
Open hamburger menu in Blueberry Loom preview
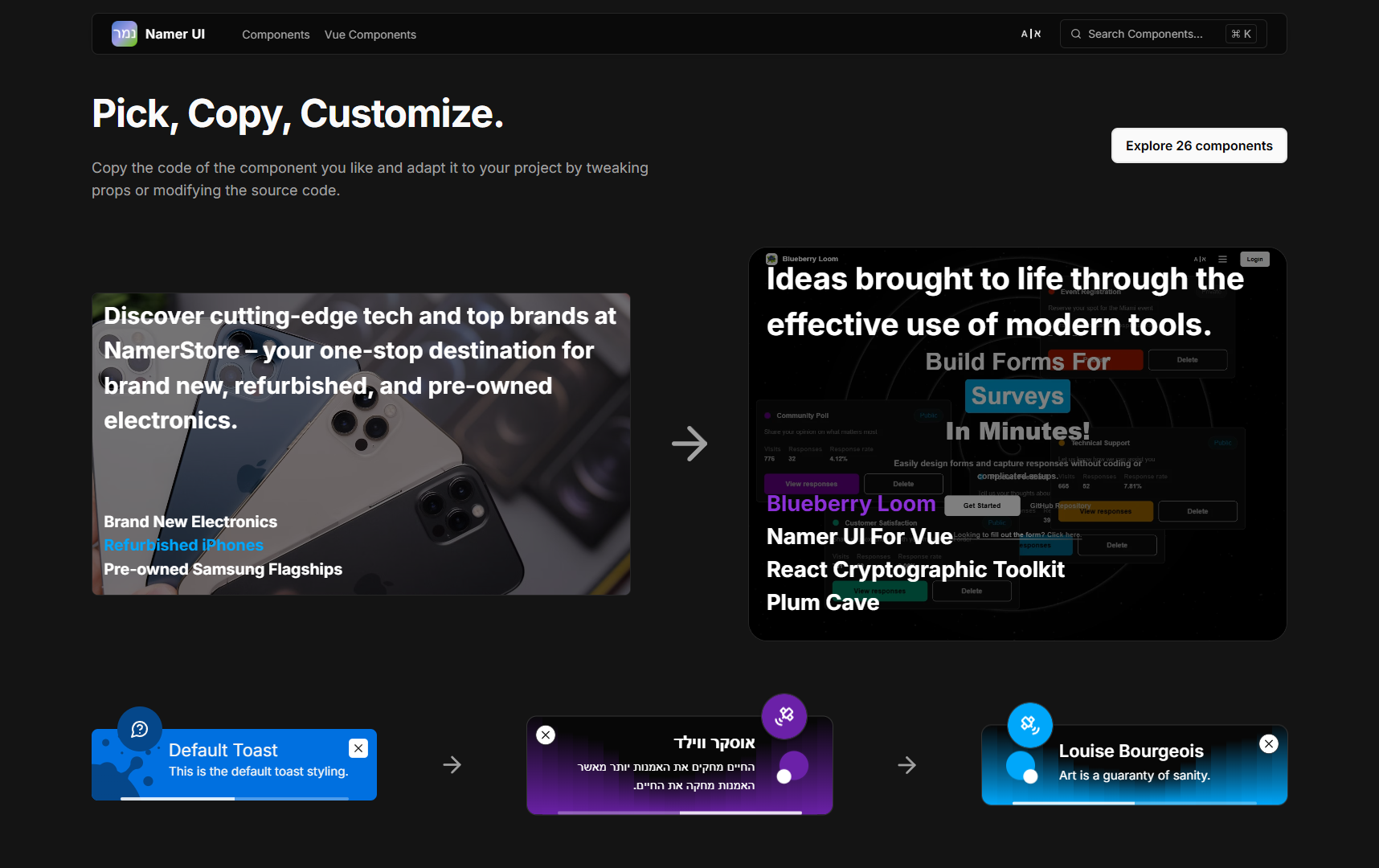(x=1222, y=259)
